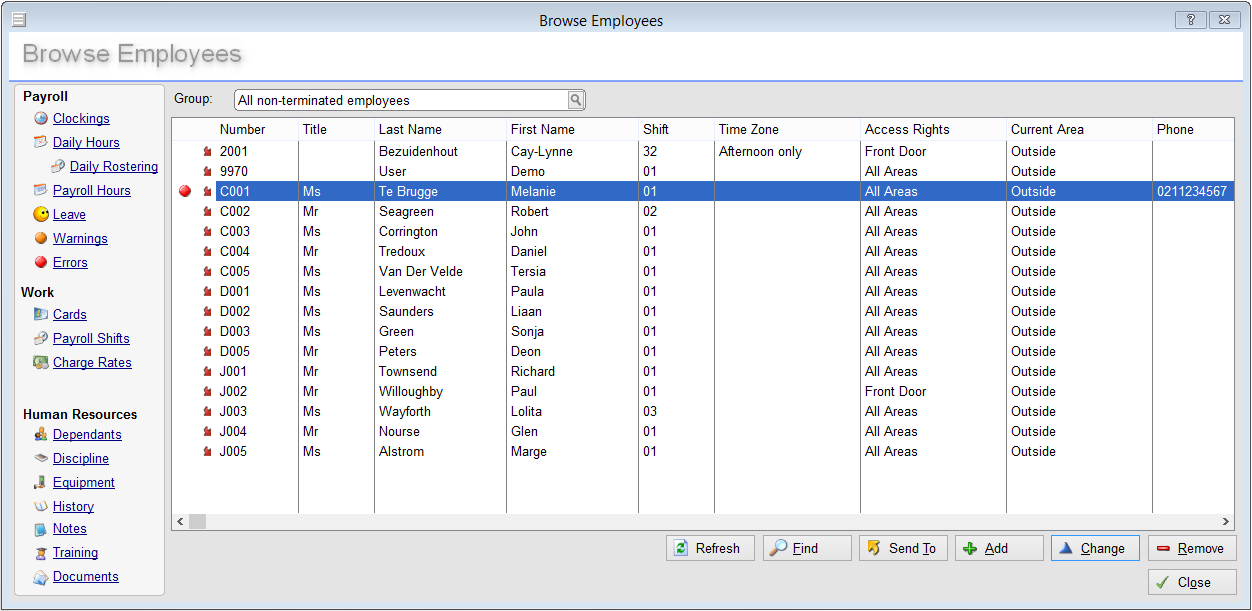Click the red Errors ball icon
This screenshot has width=1252, height=611.
tap(41, 263)
